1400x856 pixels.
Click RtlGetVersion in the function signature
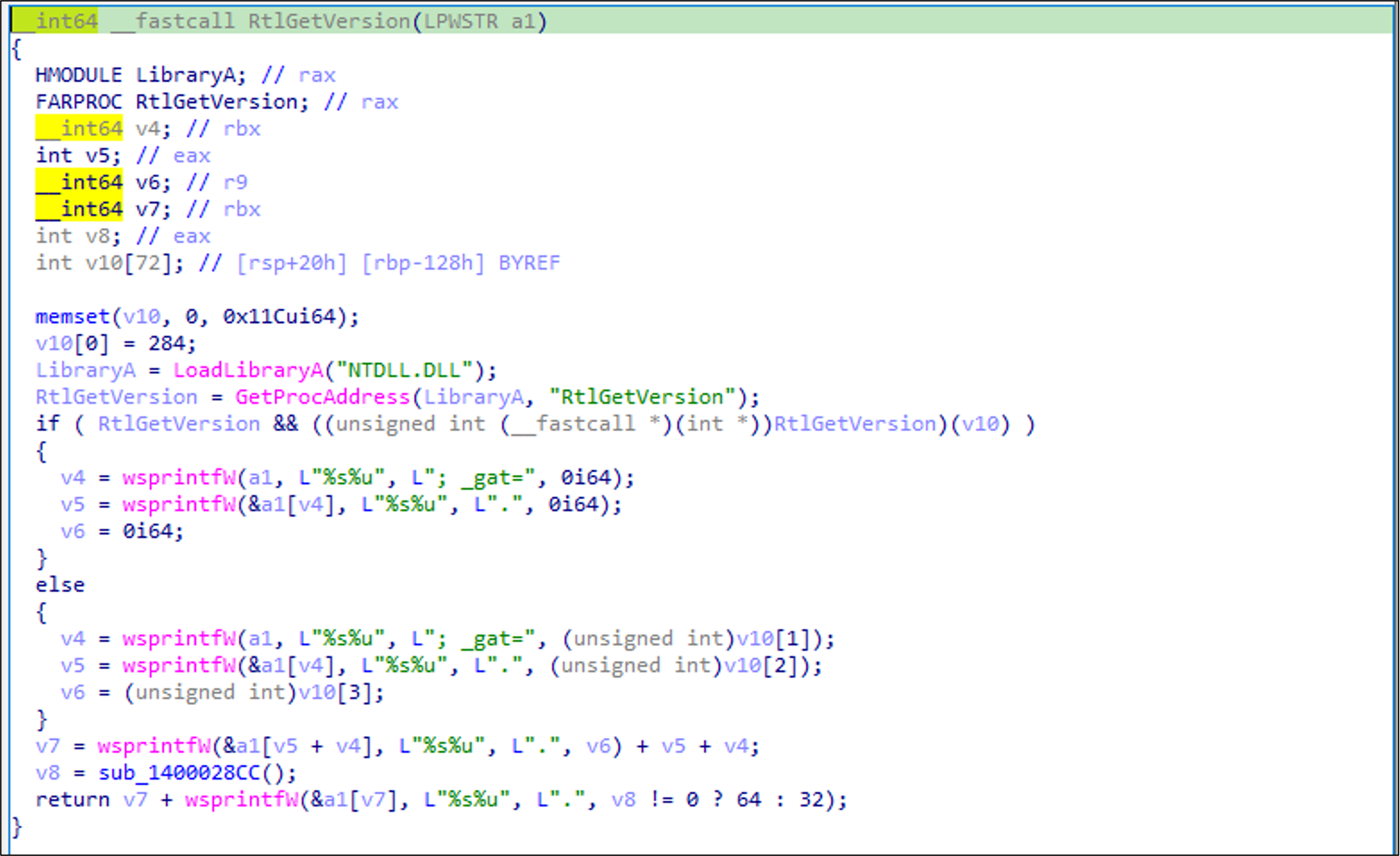coord(329,21)
